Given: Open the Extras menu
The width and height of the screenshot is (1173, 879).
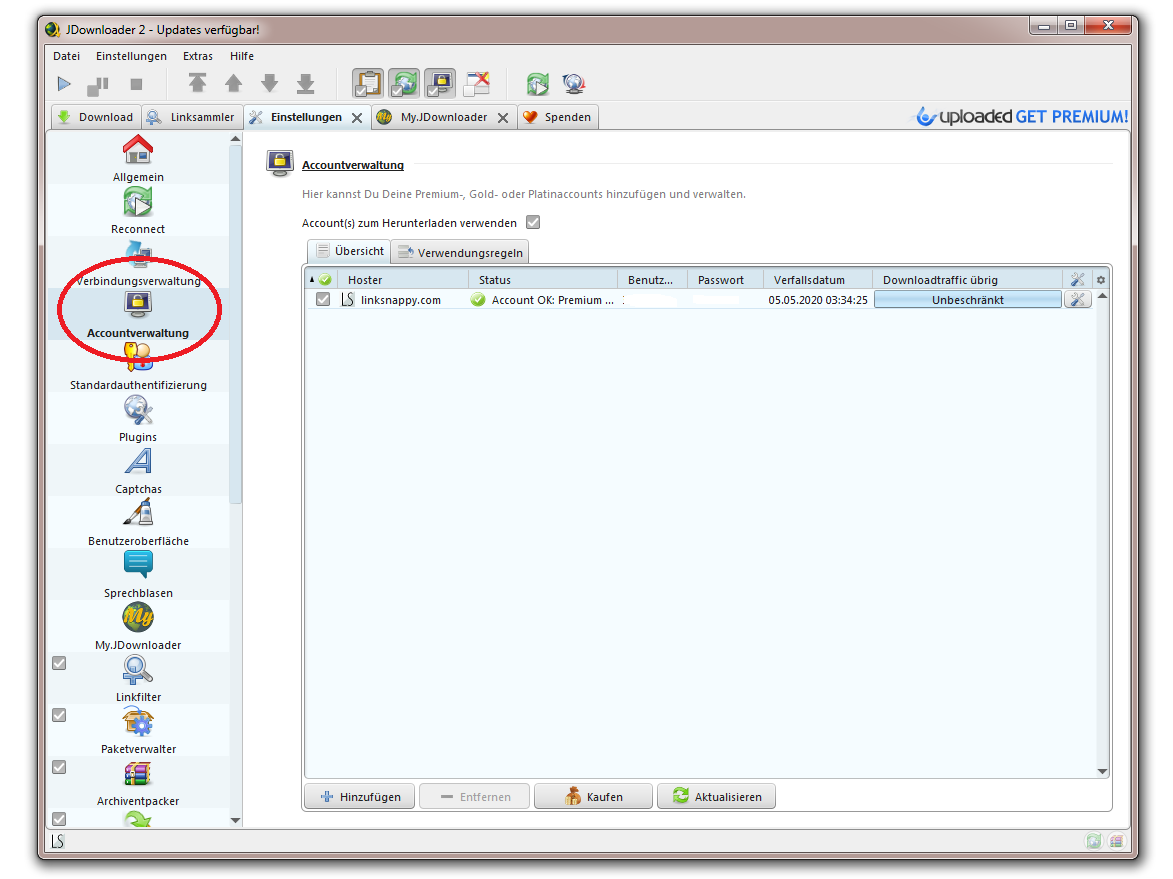Looking at the screenshot, I should coord(197,56).
